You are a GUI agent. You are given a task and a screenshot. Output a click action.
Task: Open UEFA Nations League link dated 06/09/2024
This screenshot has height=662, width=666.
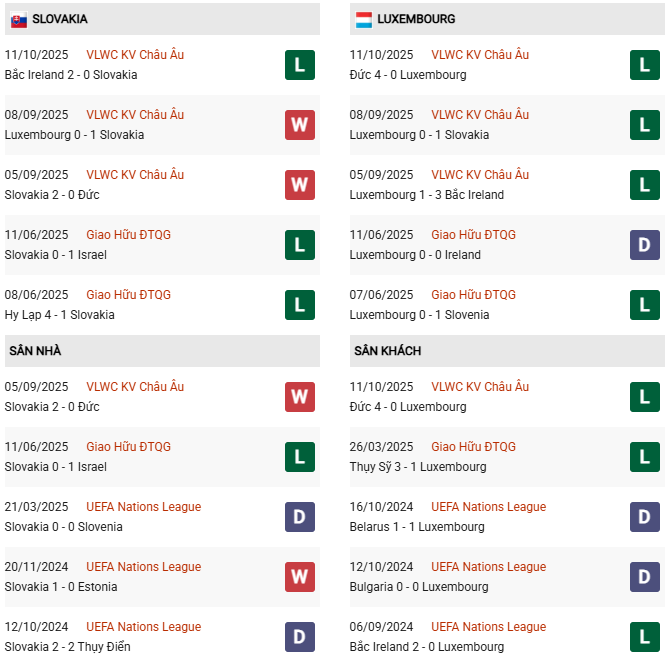[x=488, y=627]
